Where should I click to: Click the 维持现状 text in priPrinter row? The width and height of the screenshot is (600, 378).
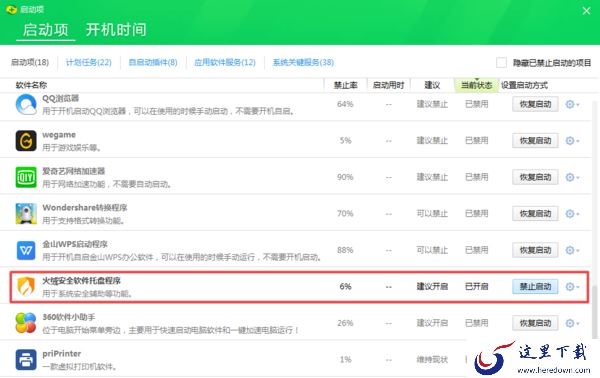click(432, 360)
